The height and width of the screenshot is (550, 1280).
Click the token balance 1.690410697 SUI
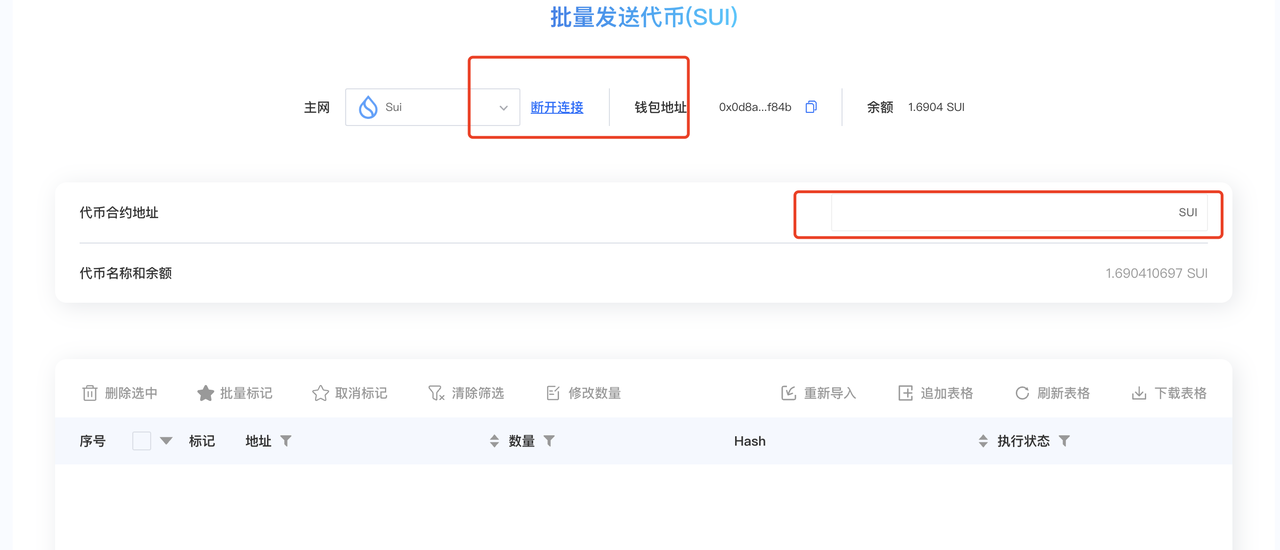click(1156, 273)
